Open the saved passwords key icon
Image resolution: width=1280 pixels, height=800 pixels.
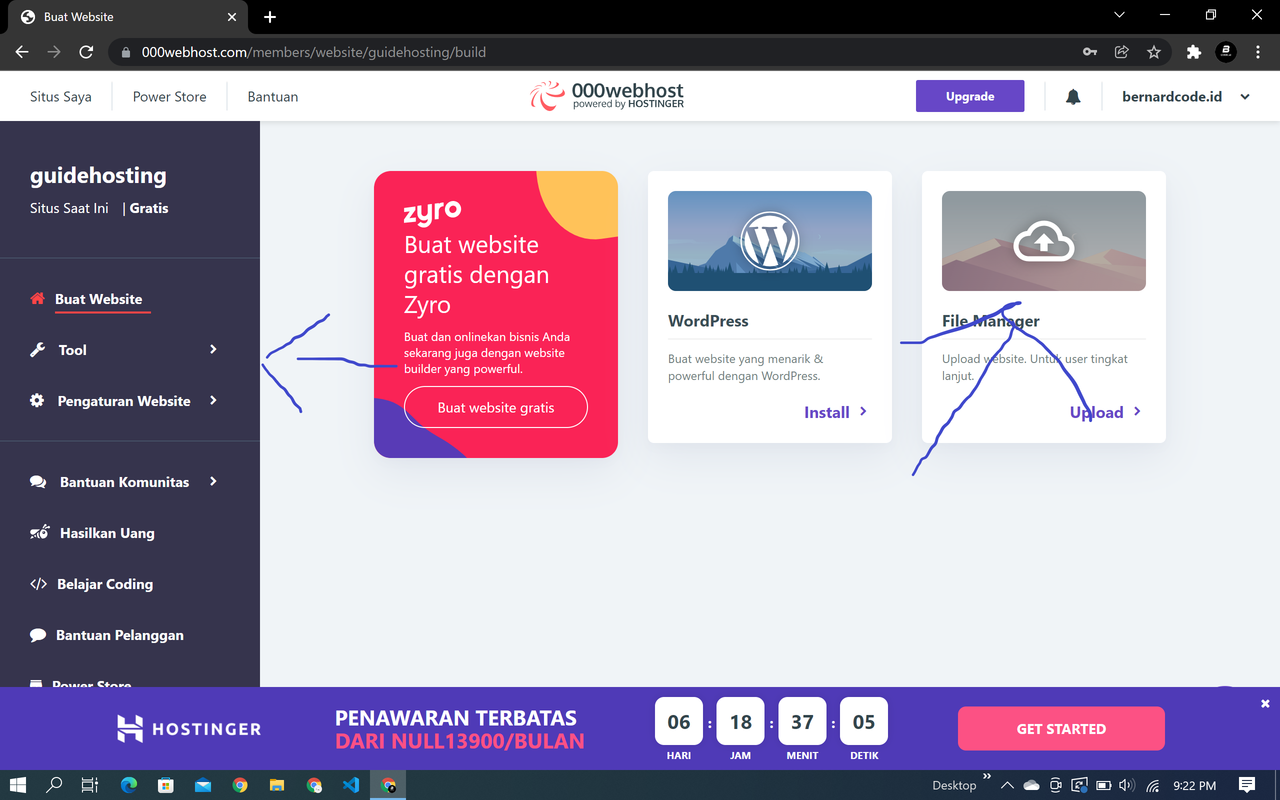pos(1090,52)
